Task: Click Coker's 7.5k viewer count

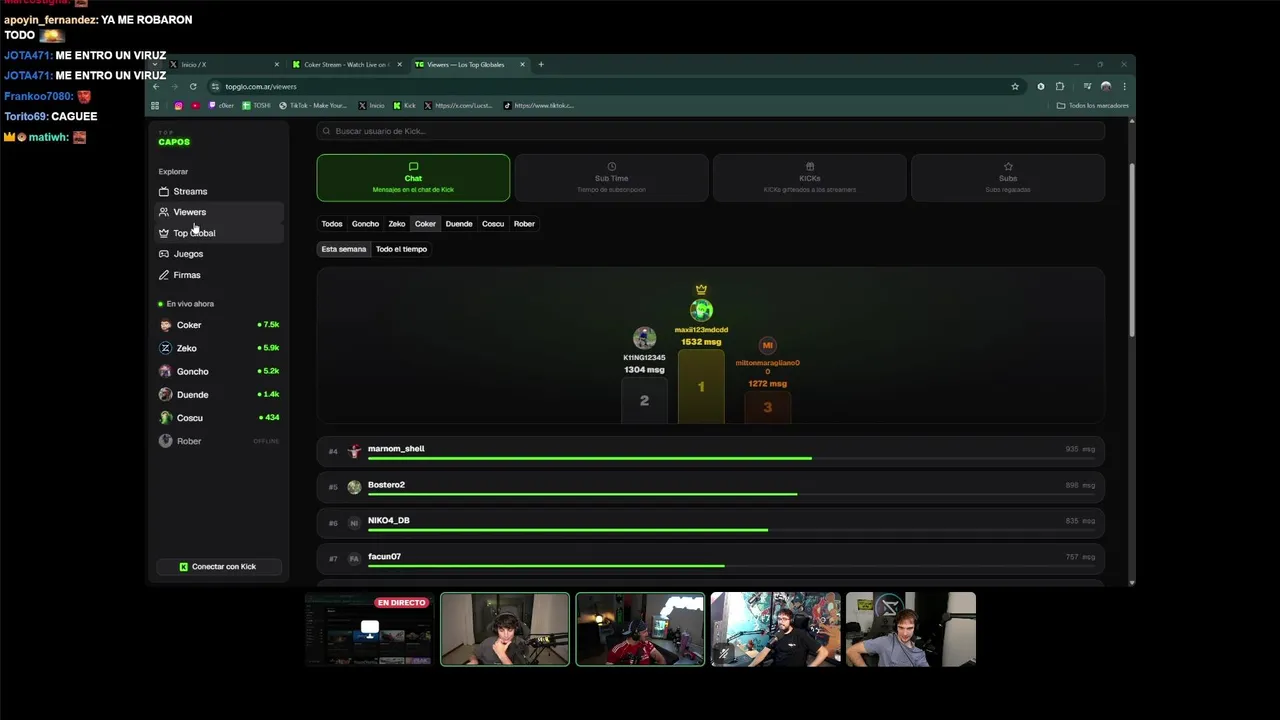Action: coord(269,325)
